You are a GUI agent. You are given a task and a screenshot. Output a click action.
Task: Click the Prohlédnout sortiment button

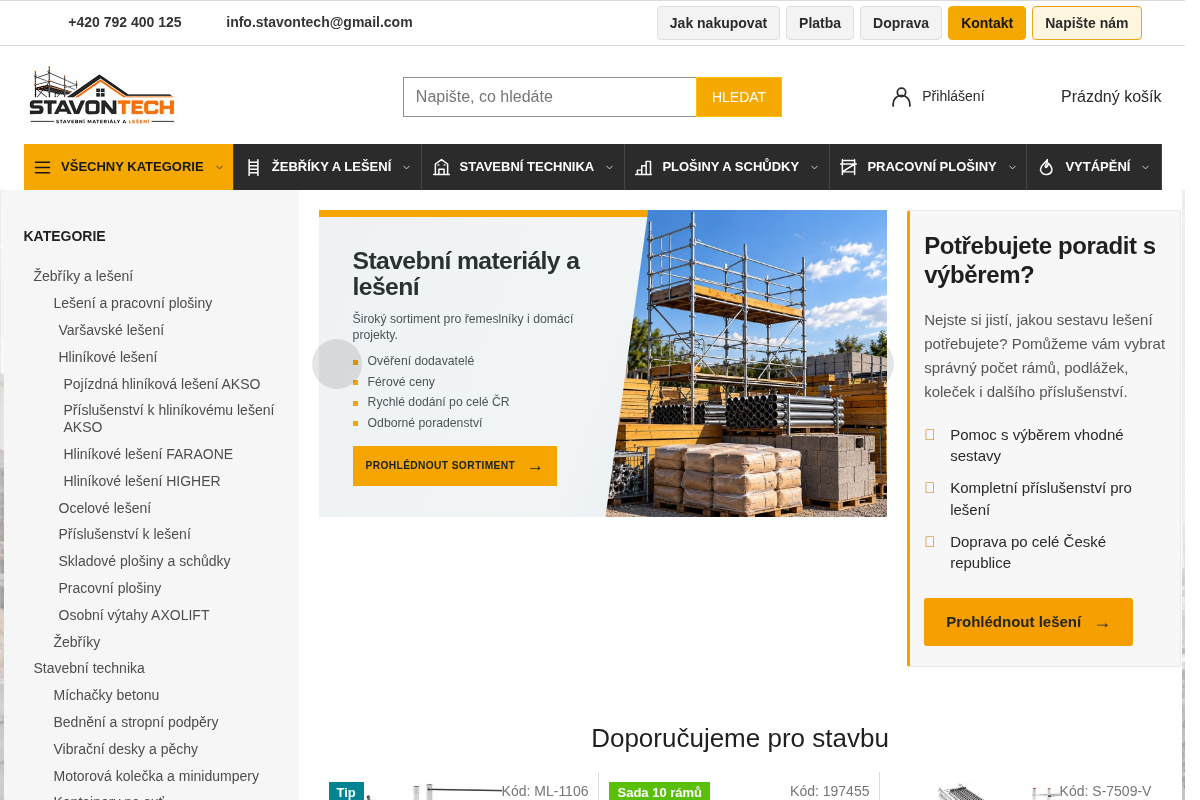[x=455, y=466]
